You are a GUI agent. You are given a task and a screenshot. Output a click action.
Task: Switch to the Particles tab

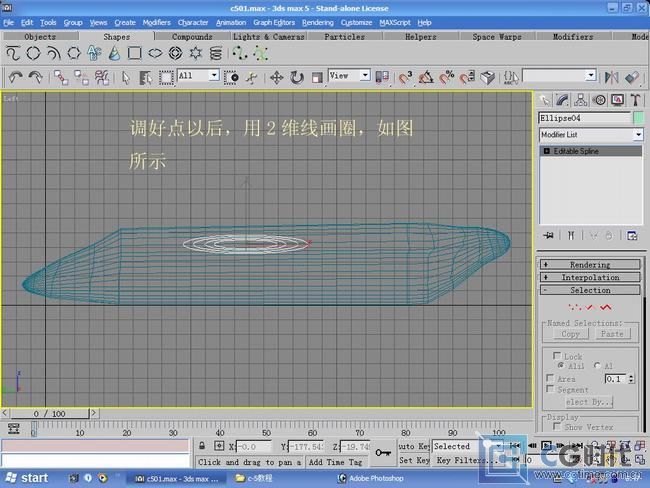pyautogui.click(x=344, y=36)
